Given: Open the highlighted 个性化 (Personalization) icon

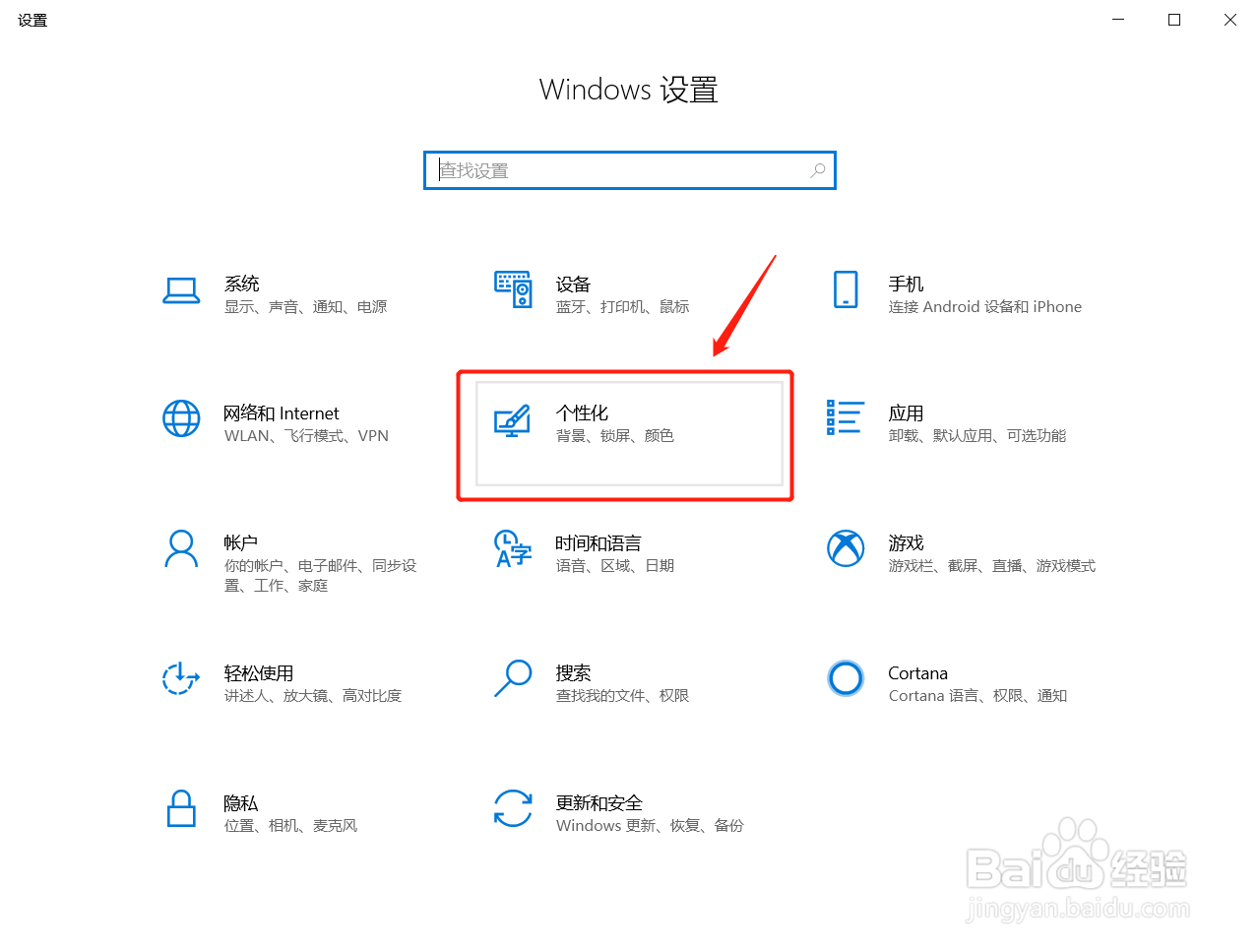Looking at the screenshot, I should coord(513,419).
